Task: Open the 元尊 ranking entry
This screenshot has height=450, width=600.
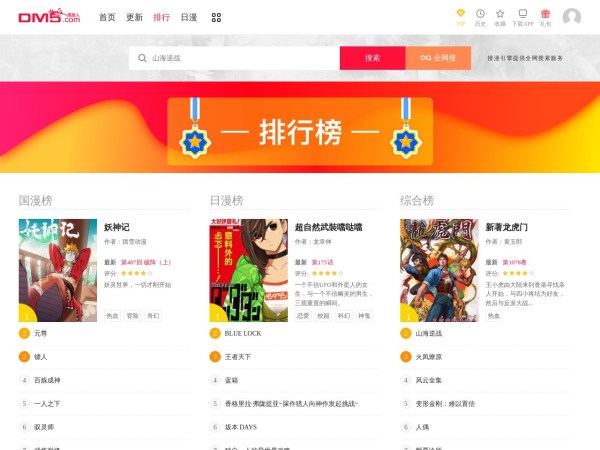Action: [x=41, y=333]
